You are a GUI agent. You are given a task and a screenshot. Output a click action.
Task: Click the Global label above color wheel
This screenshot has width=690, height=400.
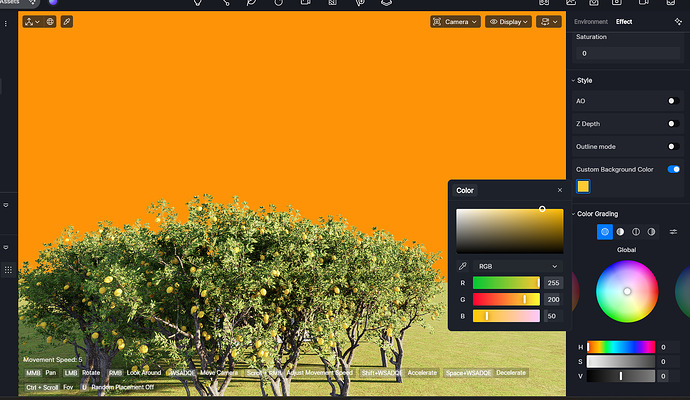(x=626, y=250)
